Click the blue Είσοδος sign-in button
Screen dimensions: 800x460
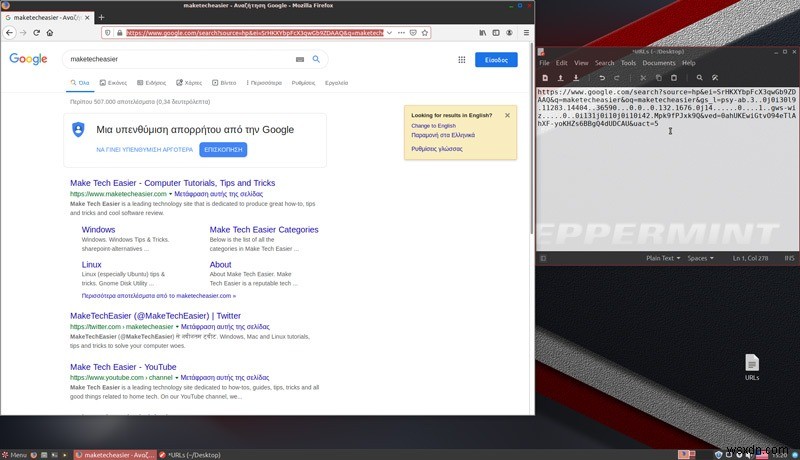tap(496, 60)
